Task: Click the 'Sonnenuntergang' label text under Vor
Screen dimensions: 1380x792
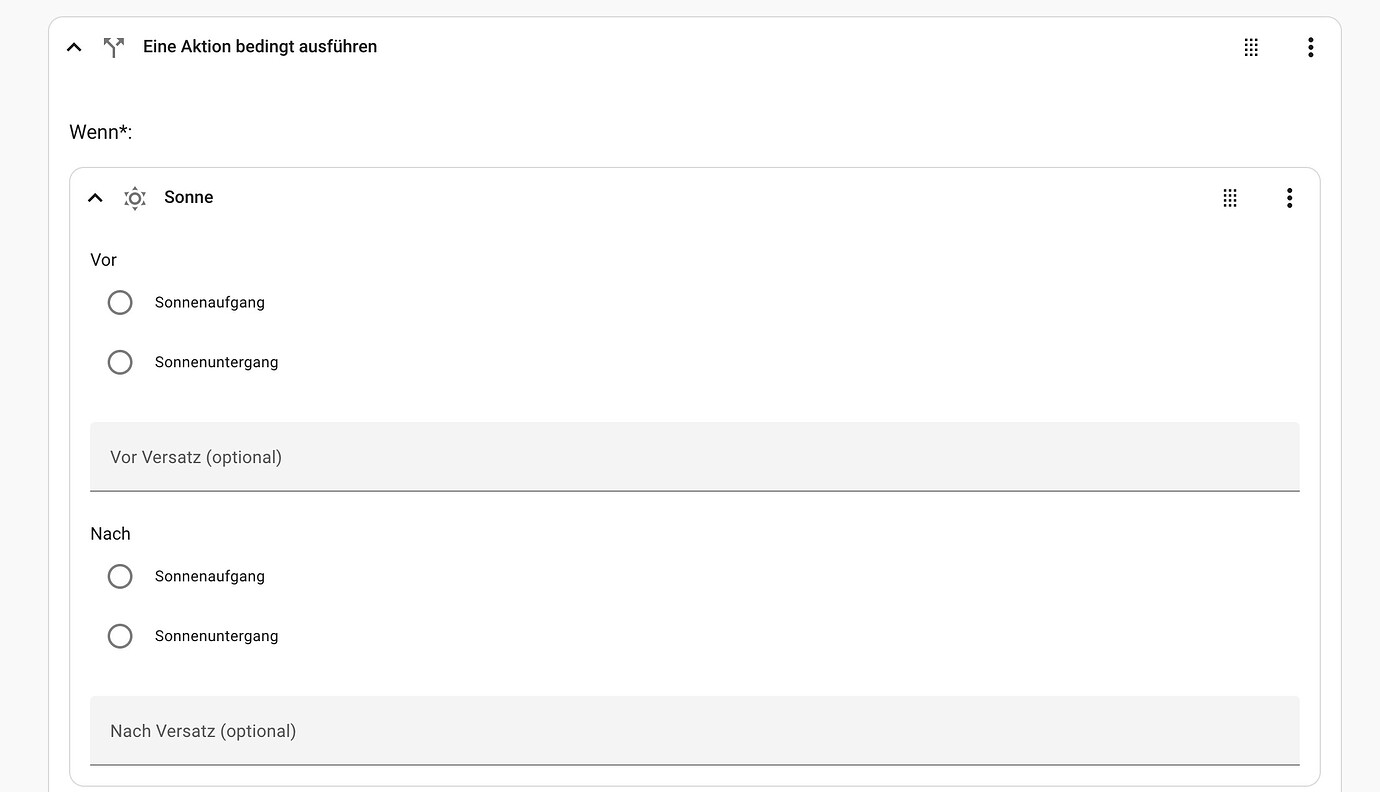Action: tap(217, 362)
